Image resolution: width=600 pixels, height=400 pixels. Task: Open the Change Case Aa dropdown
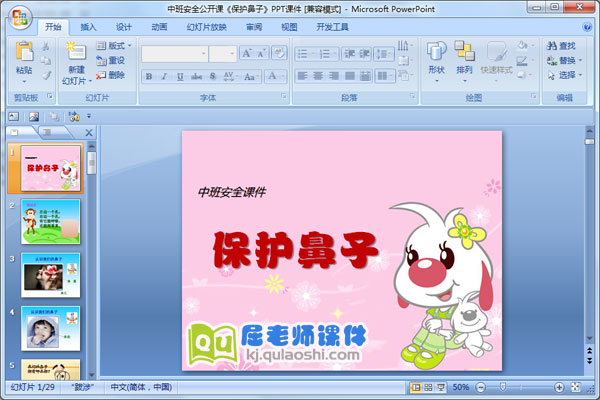251,77
